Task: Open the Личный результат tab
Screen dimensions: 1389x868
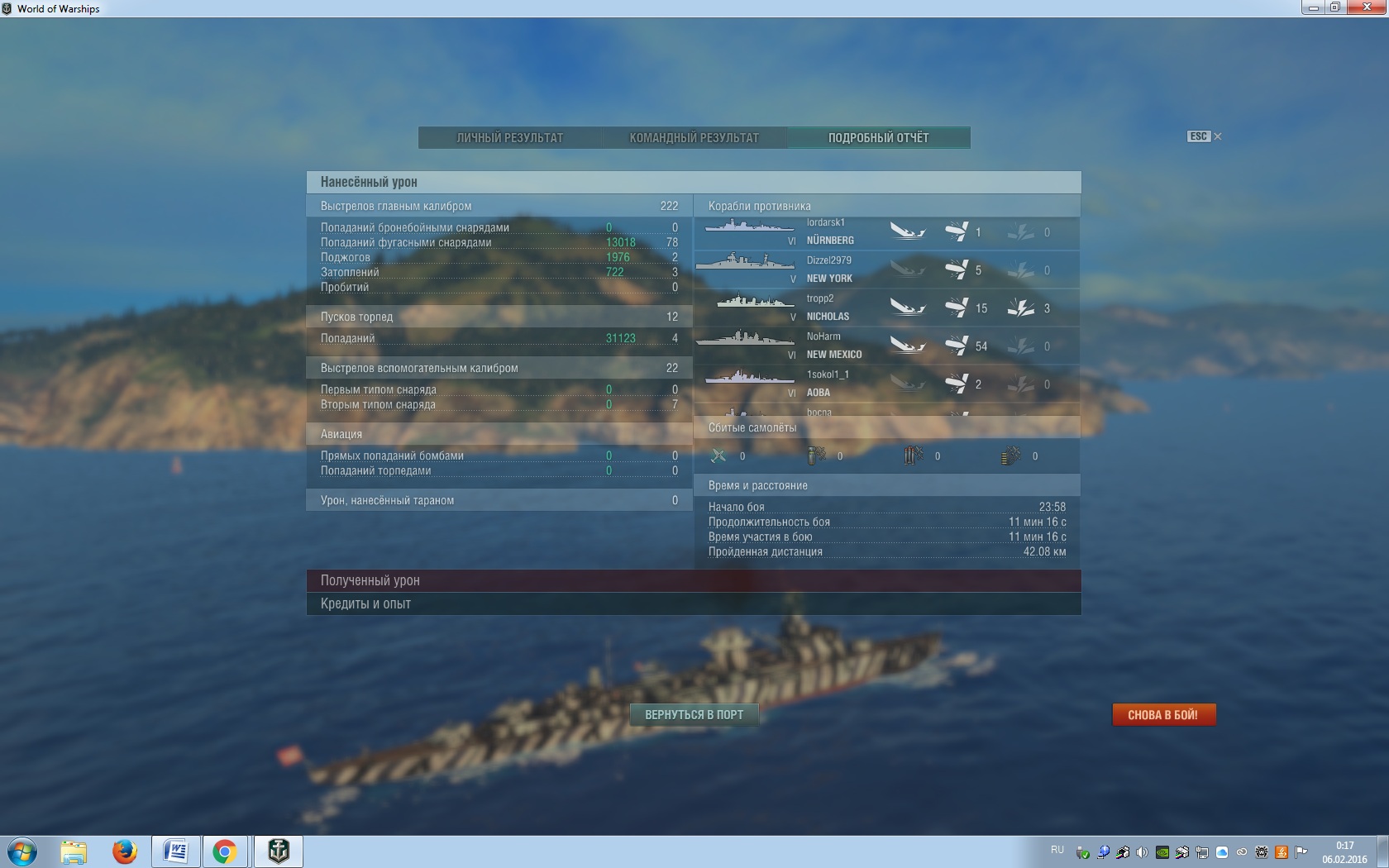Action: [510, 138]
